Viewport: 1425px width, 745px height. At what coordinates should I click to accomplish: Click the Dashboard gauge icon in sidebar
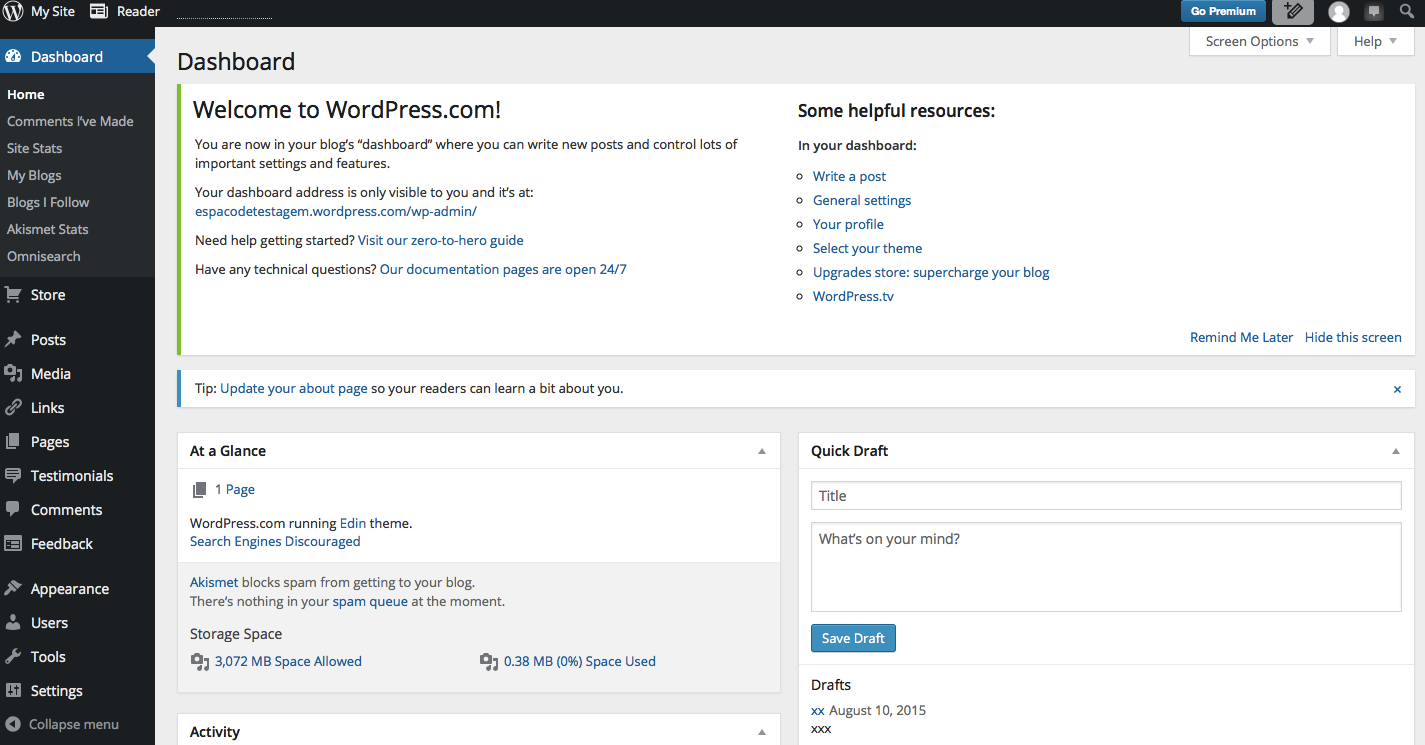click(13, 57)
